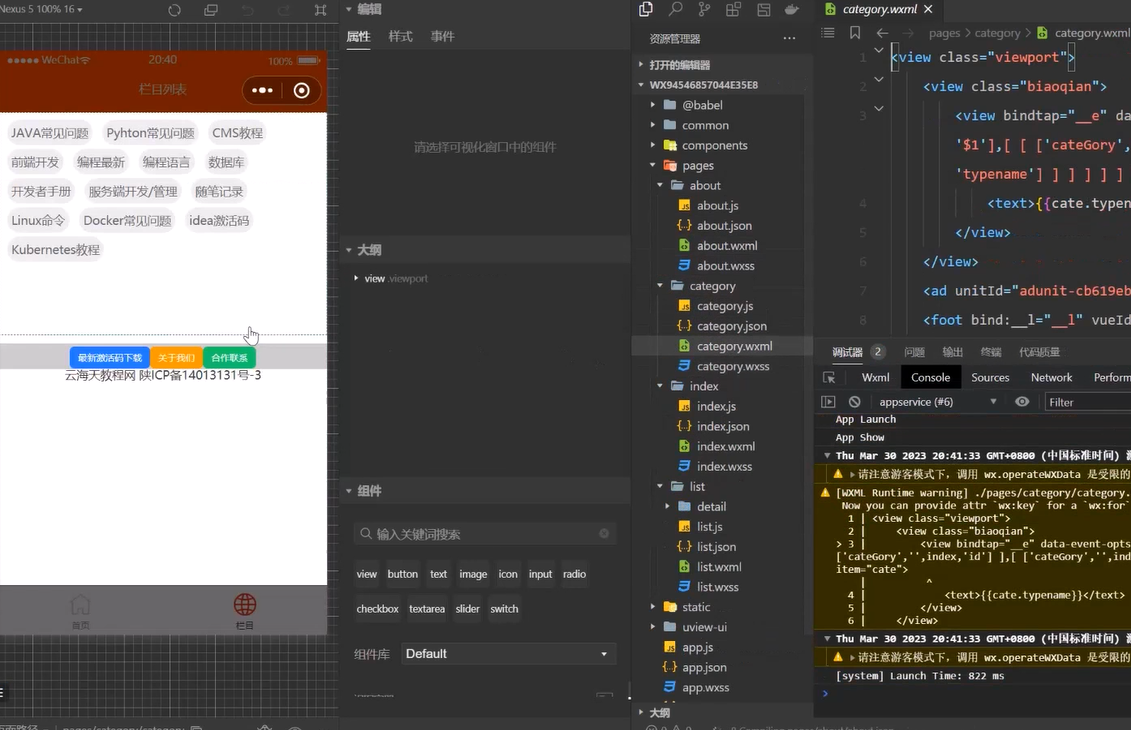Collapse the category folder
Screen dimensions: 1131x730
pyautogui.click(x=660, y=286)
